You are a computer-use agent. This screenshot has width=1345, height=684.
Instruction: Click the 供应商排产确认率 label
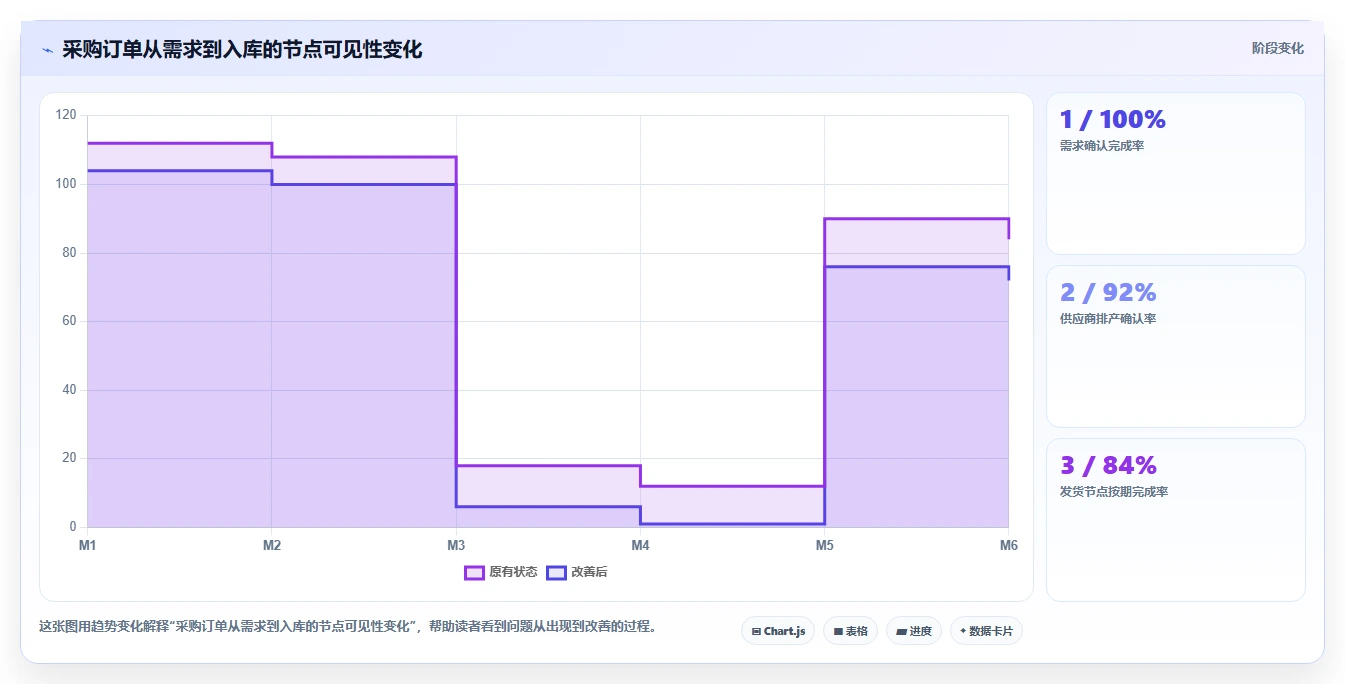tap(1107, 319)
